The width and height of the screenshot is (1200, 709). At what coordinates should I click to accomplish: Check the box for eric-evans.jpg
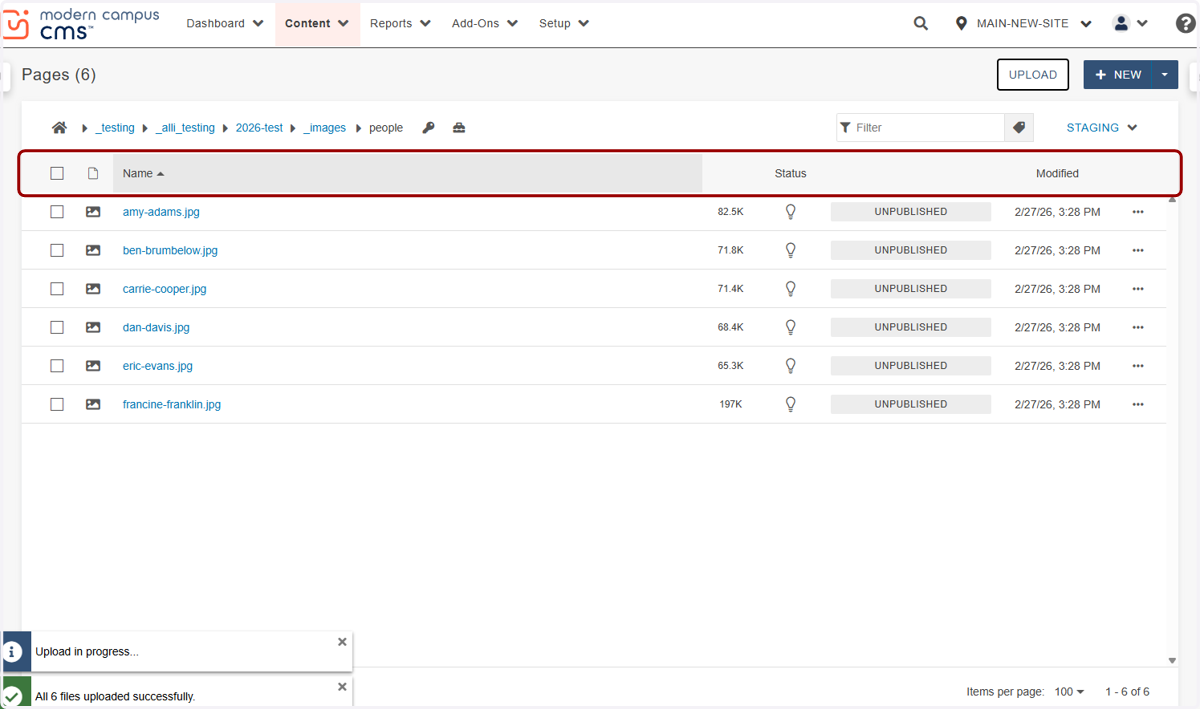click(57, 366)
